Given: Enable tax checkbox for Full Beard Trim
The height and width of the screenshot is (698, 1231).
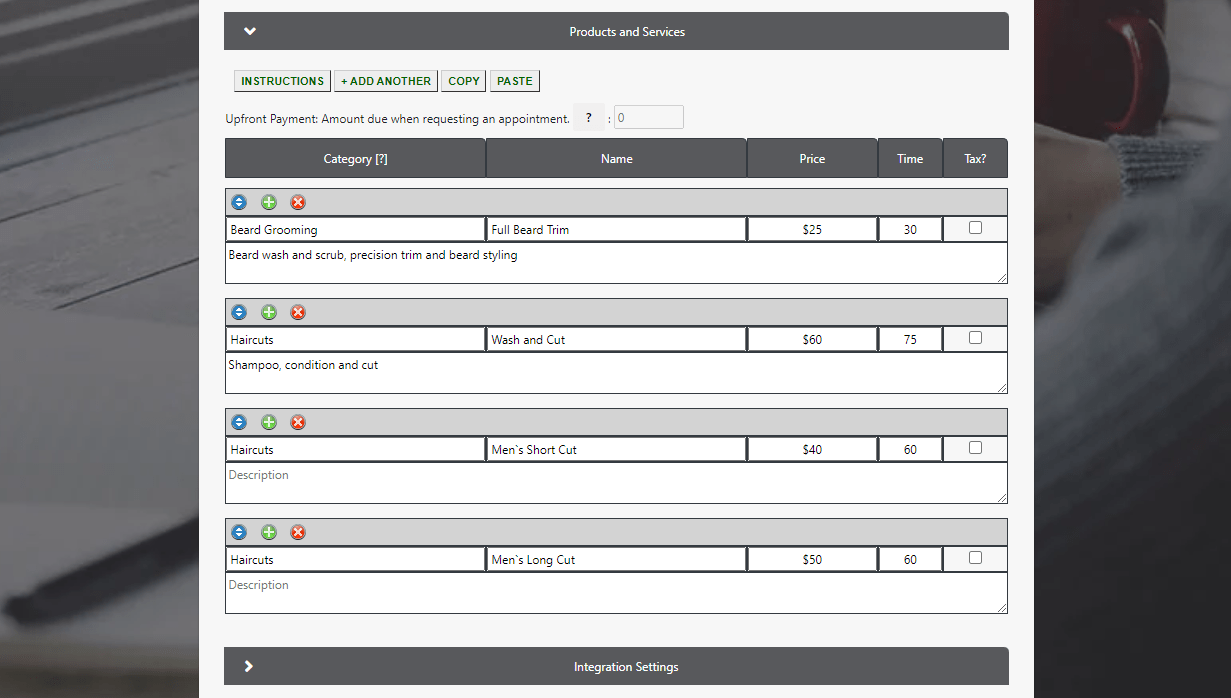Looking at the screenshot, I should (x=975, y=228).
